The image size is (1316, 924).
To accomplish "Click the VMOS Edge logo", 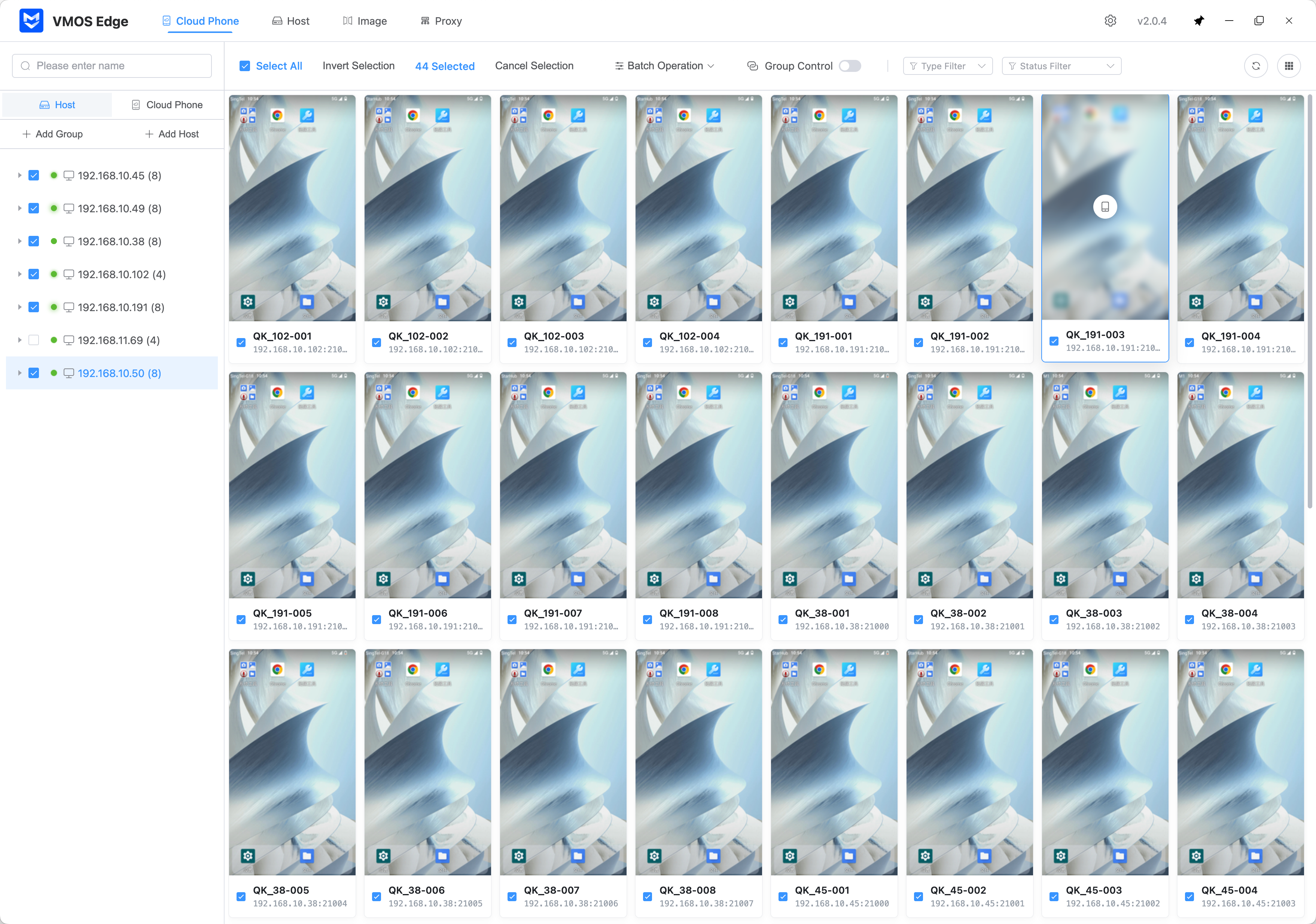I will click(x=31, y=20).
